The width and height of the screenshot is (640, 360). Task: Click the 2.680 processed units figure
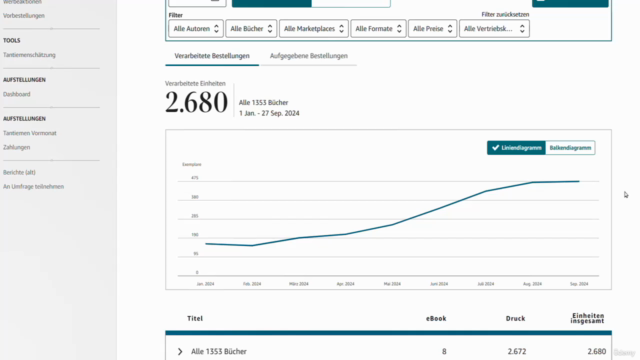pyautogui.click(x=196, y=102)
